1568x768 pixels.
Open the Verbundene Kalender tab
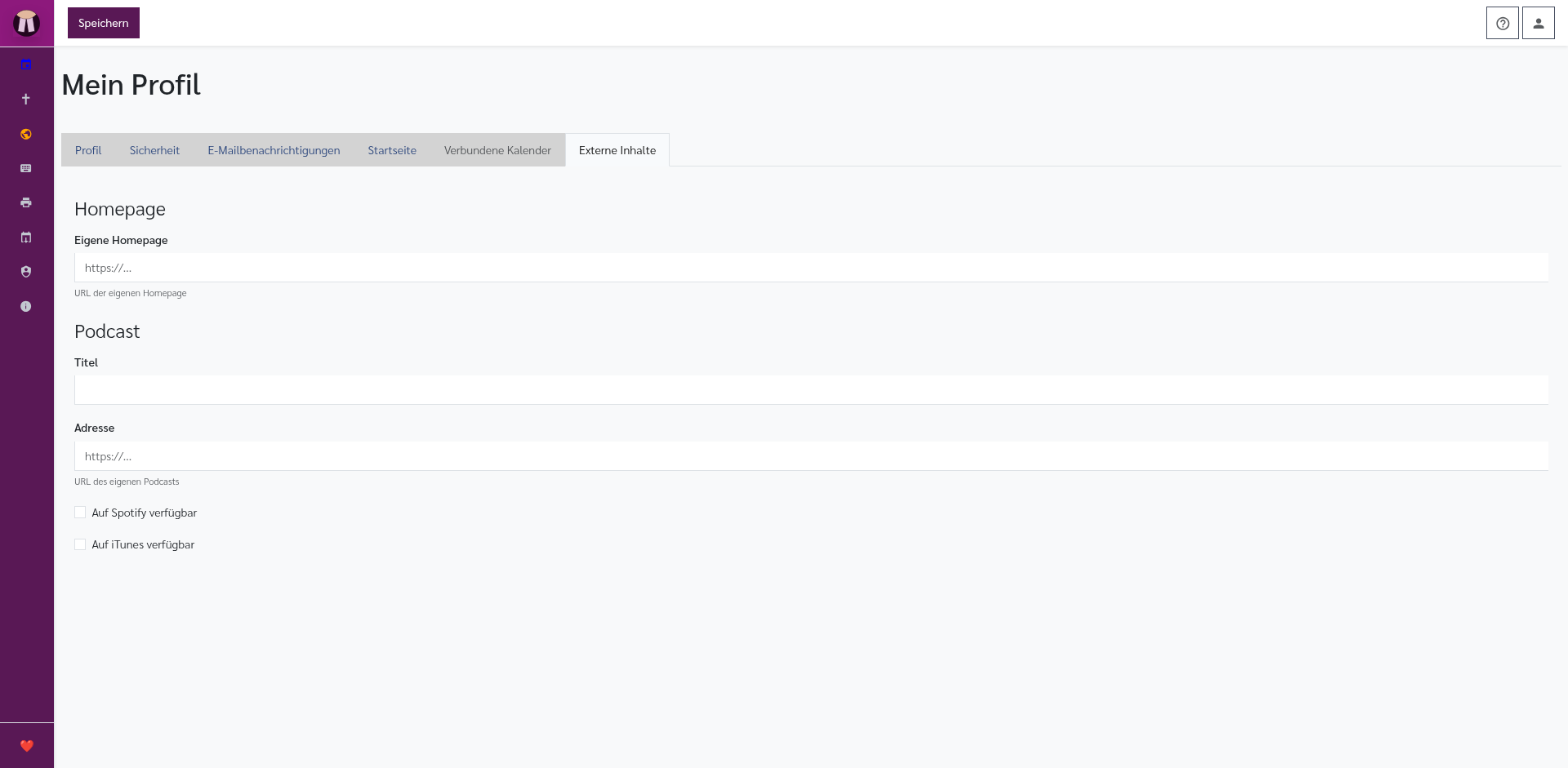(x=497, y=150)
